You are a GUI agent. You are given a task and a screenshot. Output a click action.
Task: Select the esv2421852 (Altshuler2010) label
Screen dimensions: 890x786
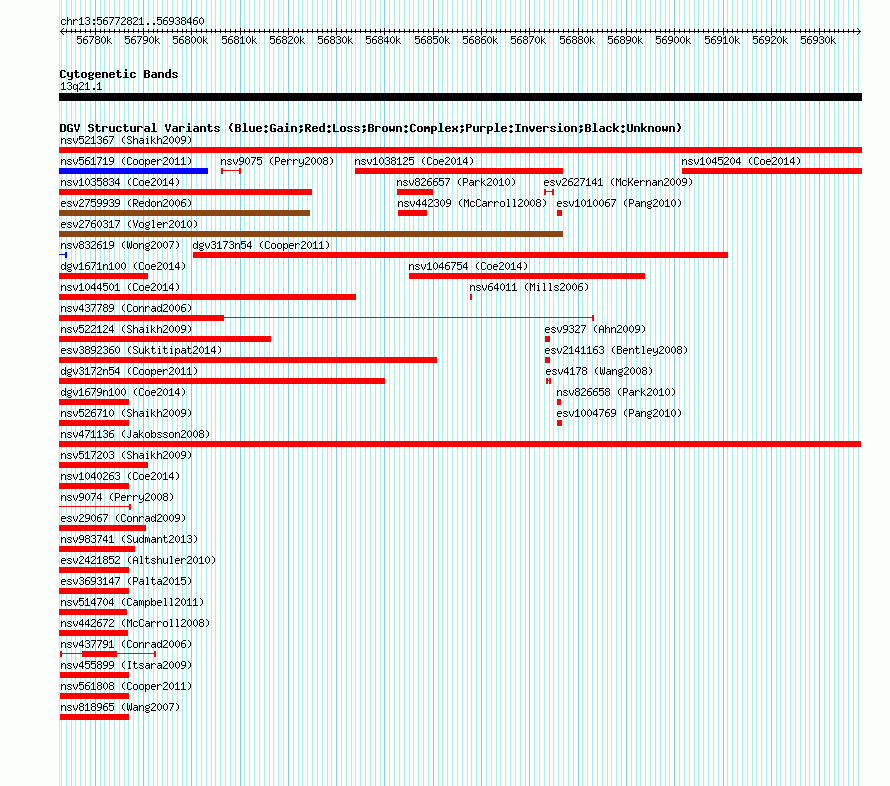(138, 560)
